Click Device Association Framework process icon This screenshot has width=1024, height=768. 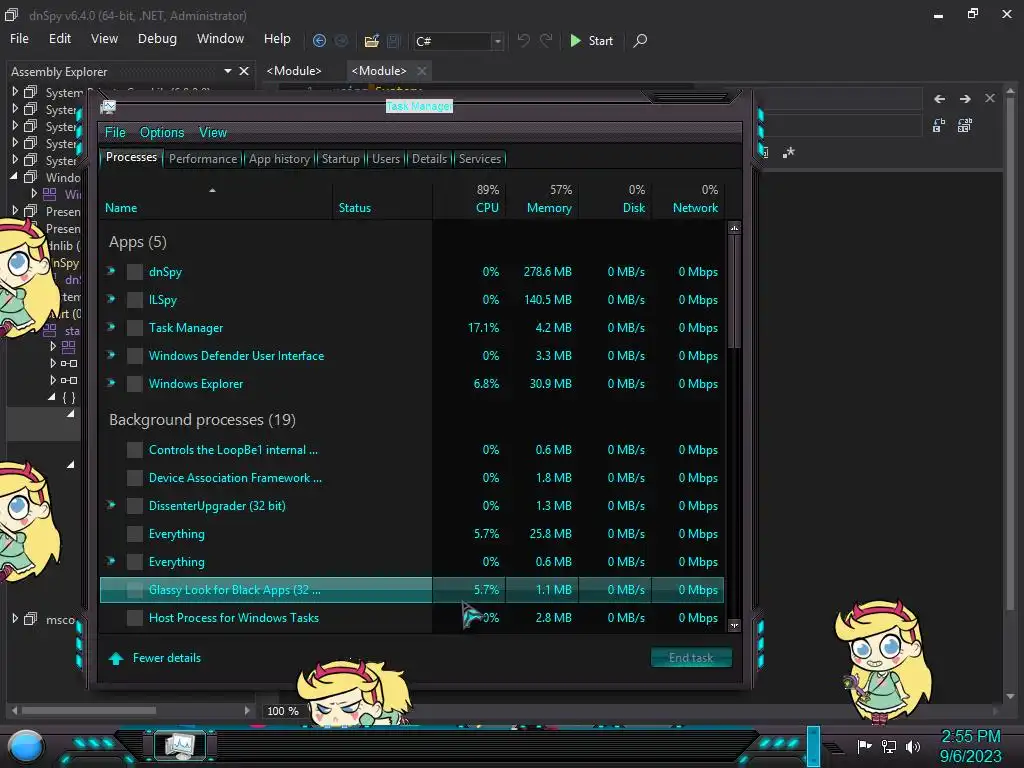(x=135, y=478)
